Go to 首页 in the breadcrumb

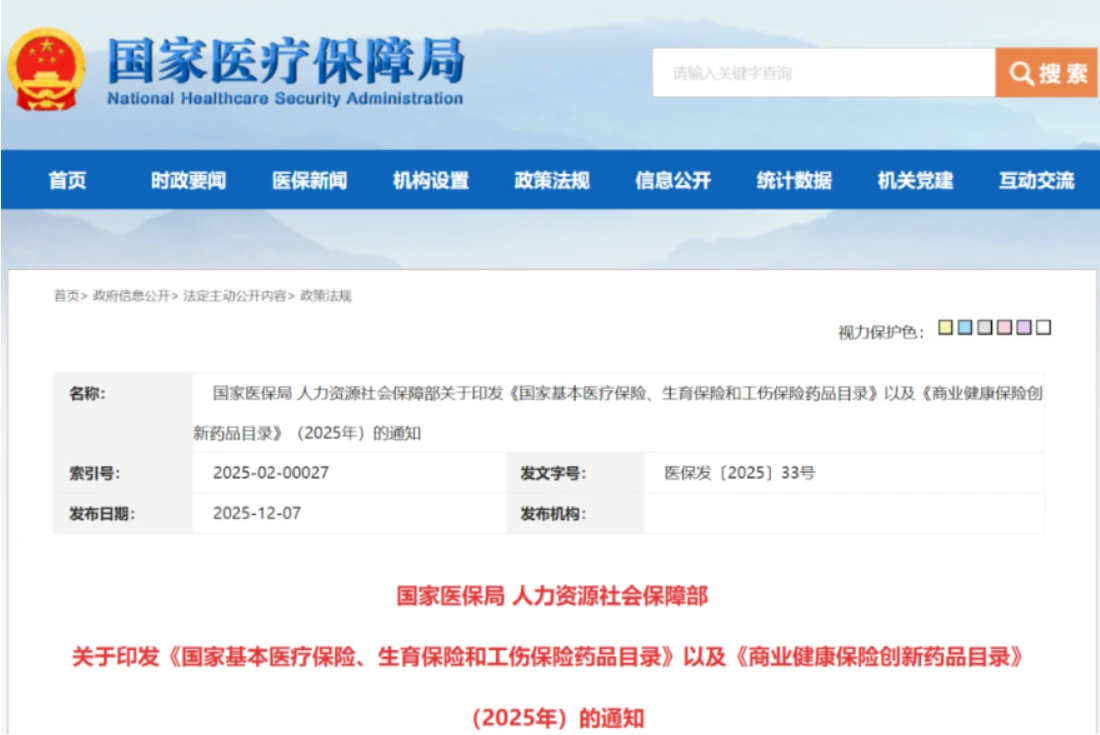pyautogui.click(x=67, y=296)
